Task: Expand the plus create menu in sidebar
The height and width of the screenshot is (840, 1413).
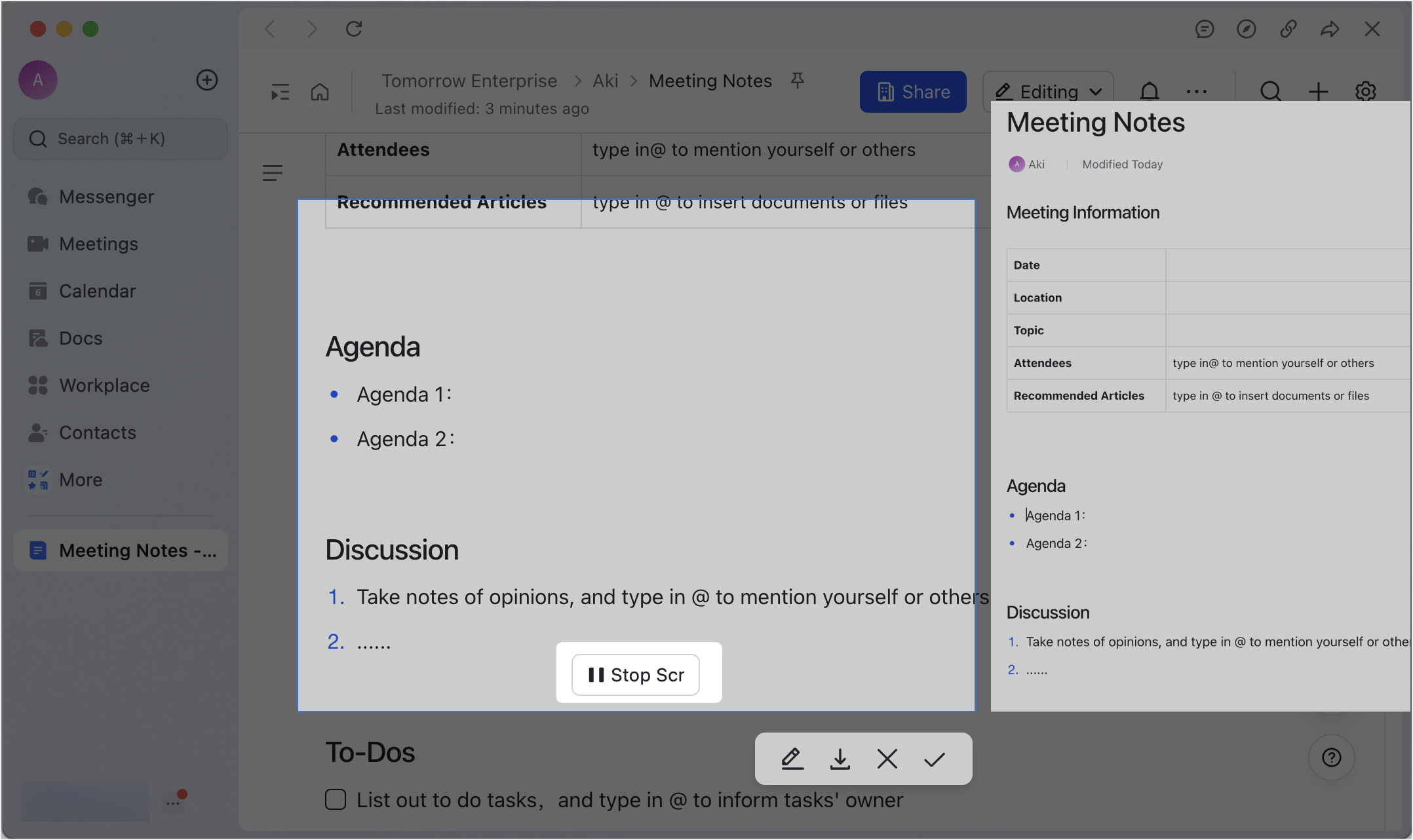Action: [207, 80]
